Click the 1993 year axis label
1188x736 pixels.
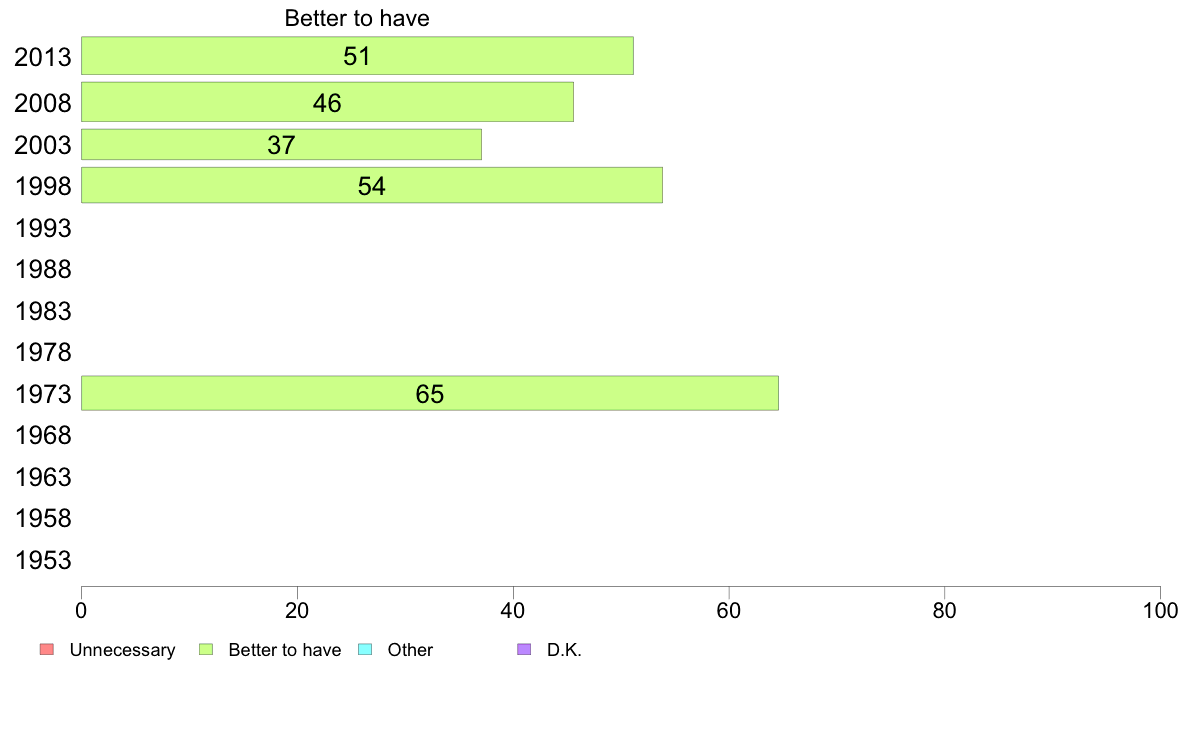pyautogui.click(x=43, y=228)
